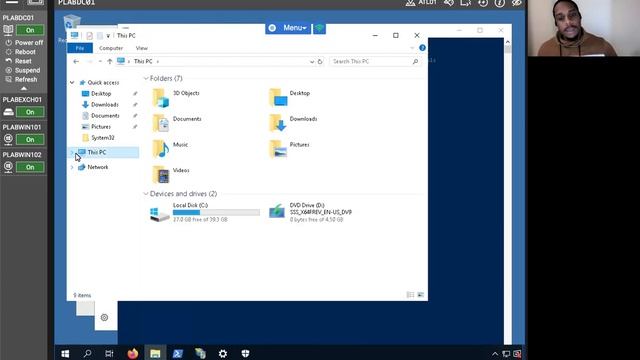Screen dimensions: 640x360
Task: Click the This PC address bar path
Action: (x=143, y=61)
